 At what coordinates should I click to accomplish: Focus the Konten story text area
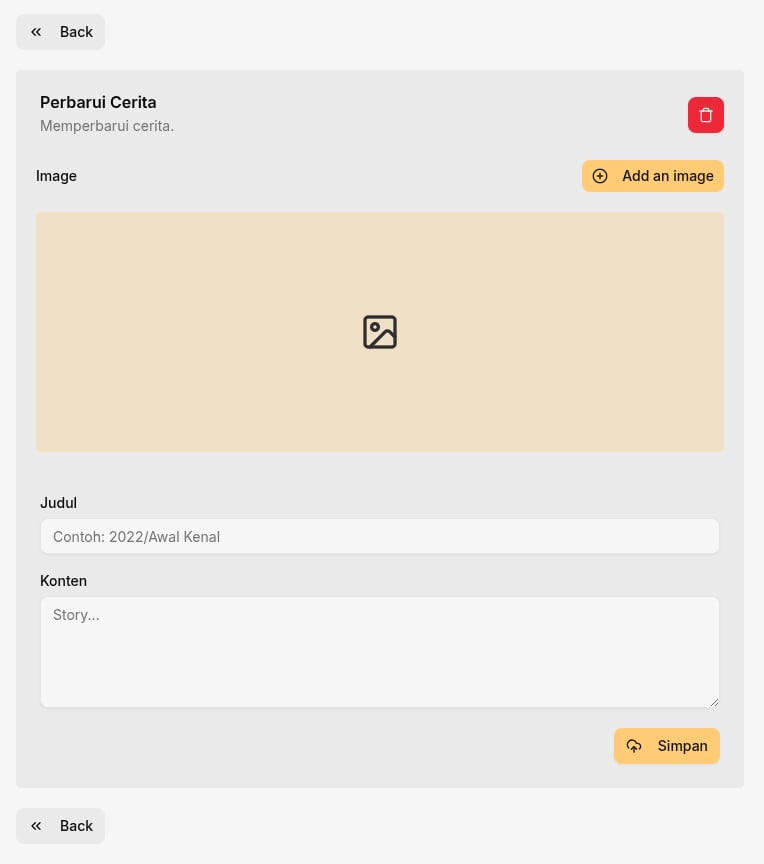(x=380, y=652)
